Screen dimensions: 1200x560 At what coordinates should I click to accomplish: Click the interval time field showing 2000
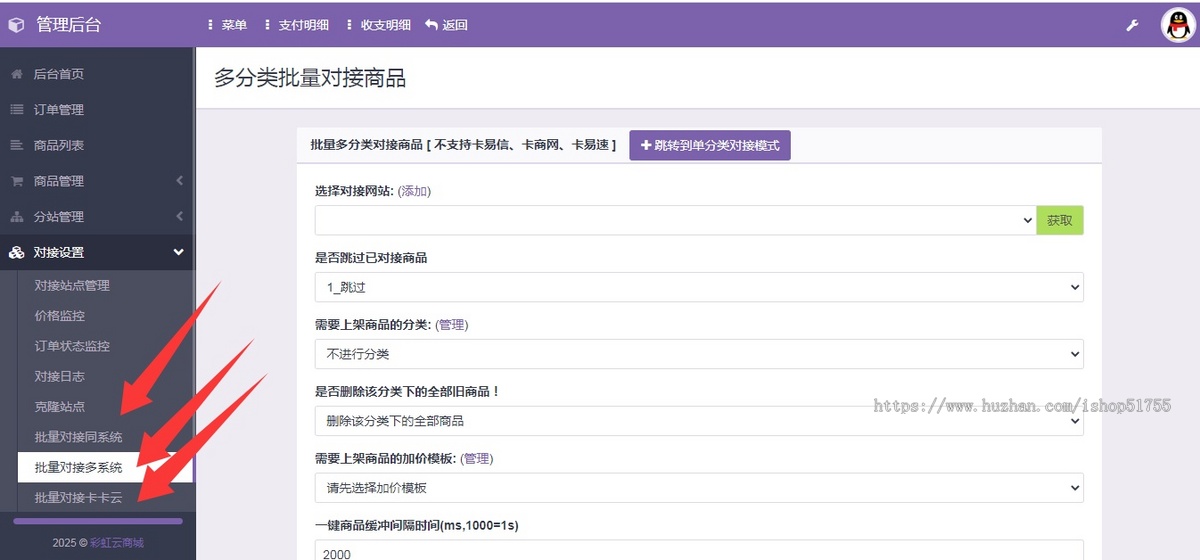coord(699,552)
